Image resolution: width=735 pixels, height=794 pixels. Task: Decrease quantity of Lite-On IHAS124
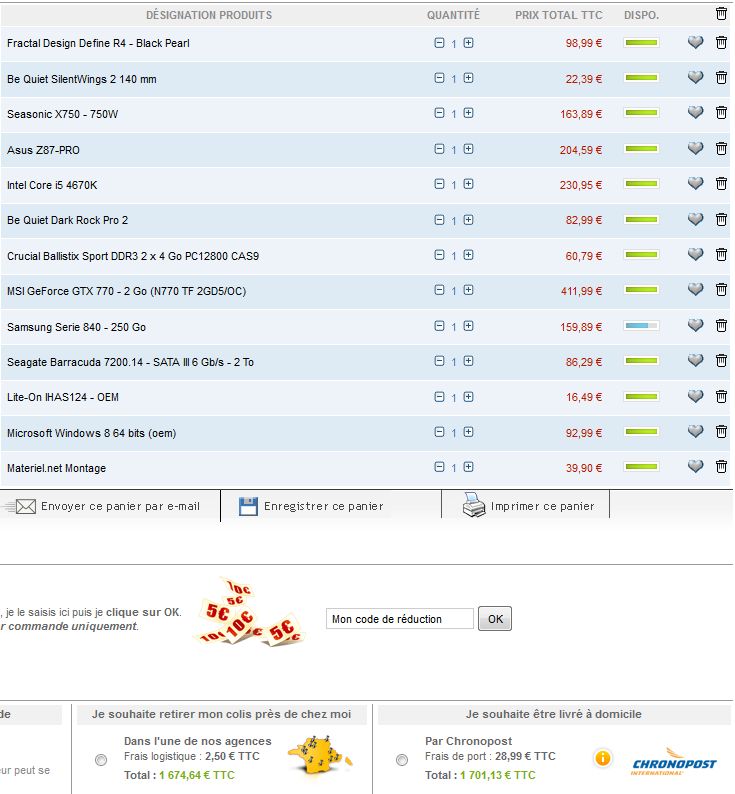[x=439, y=396]
